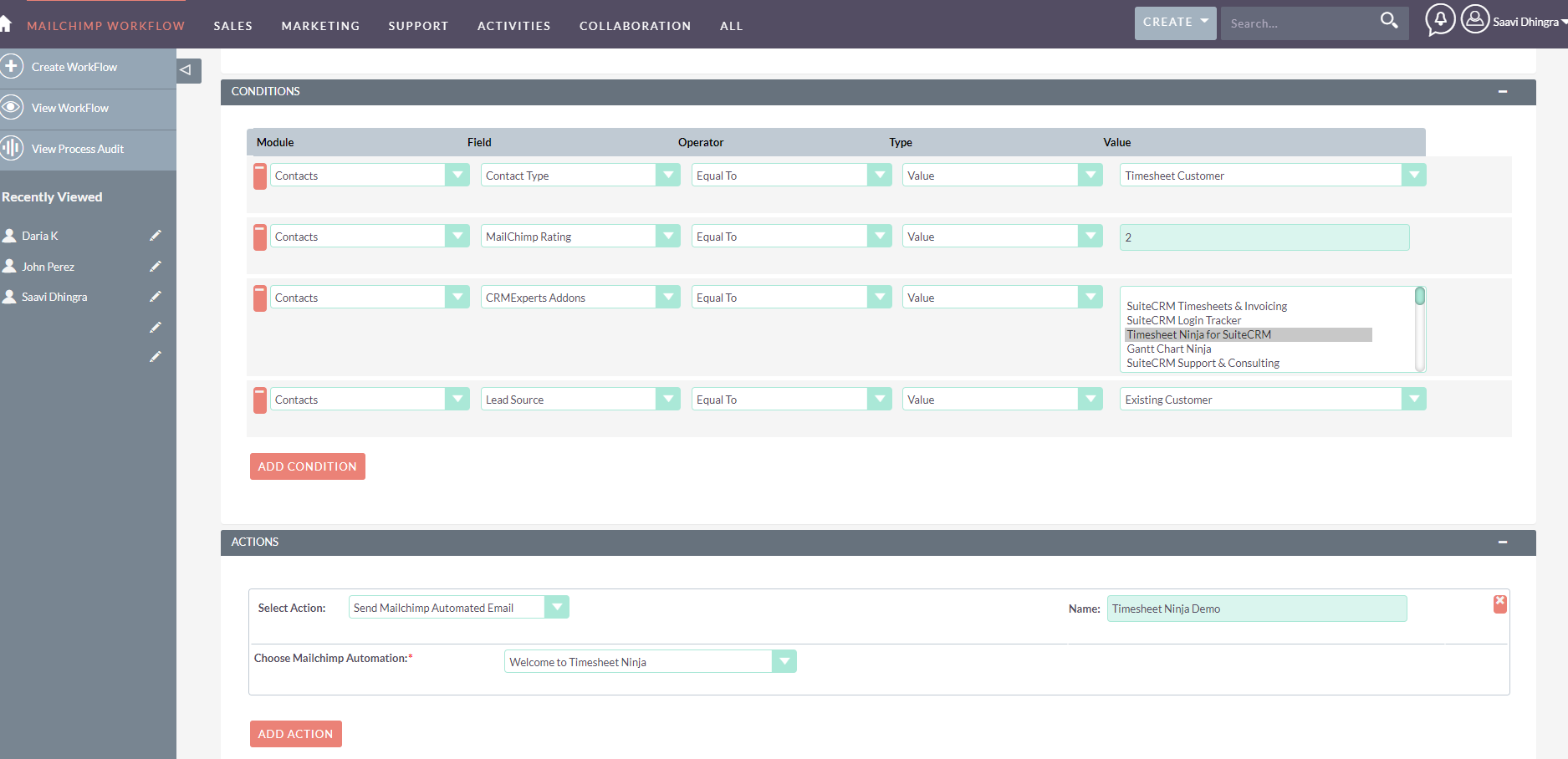Open the Timesheet Customer value dropdown
The width and height of the screenshot is (1568, 759).
click(x=1273, y=176)
